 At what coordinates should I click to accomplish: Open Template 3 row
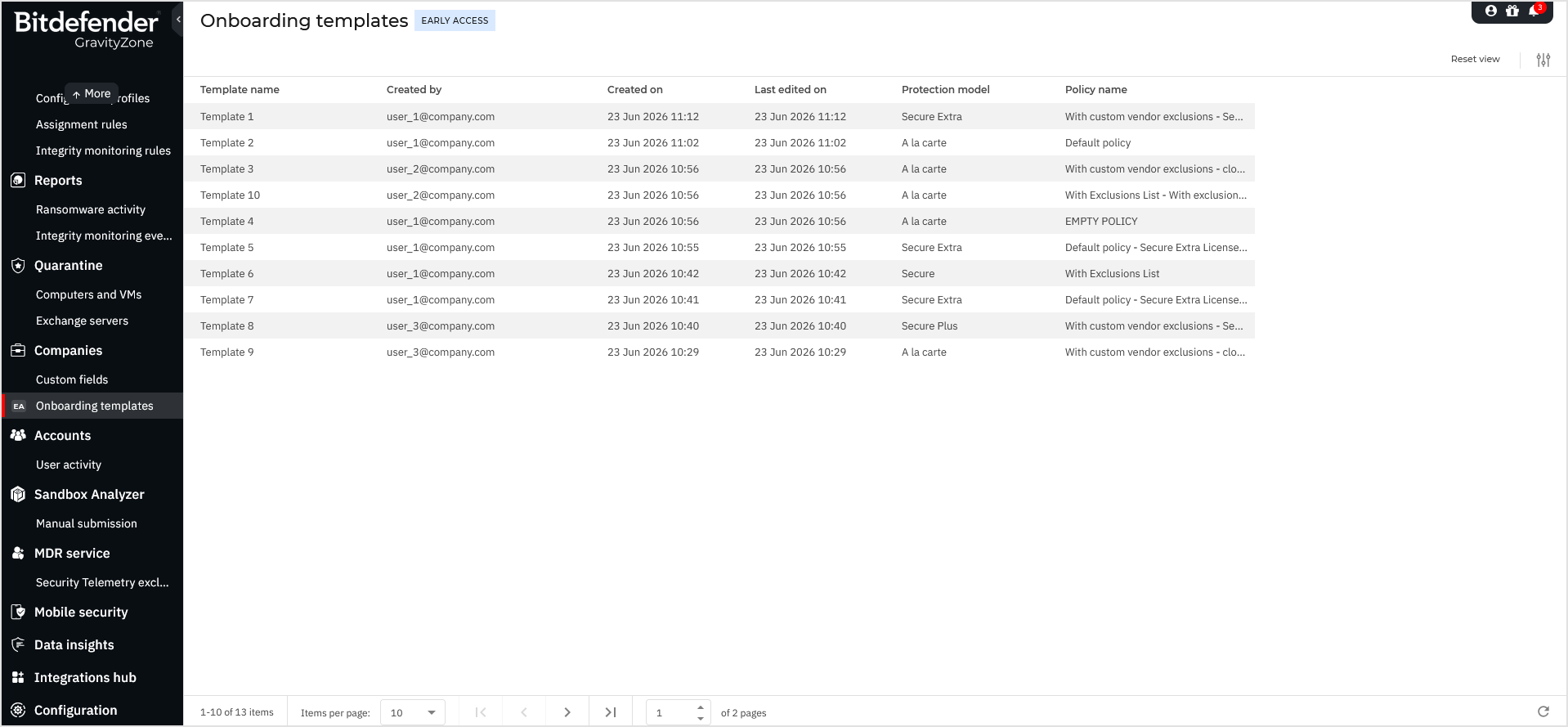[719, 168]
